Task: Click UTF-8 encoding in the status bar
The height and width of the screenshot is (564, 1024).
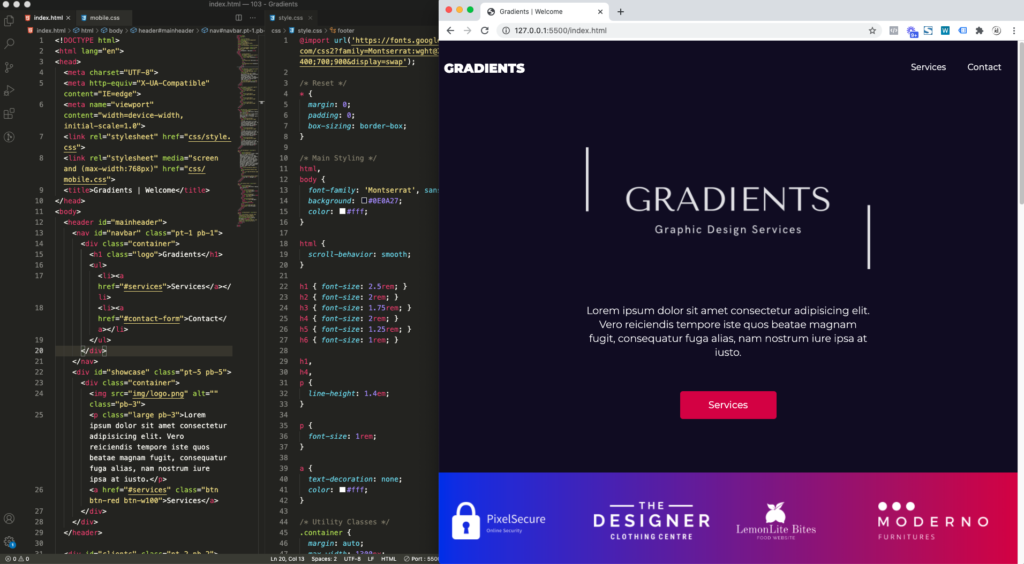Action: (352, 559)
